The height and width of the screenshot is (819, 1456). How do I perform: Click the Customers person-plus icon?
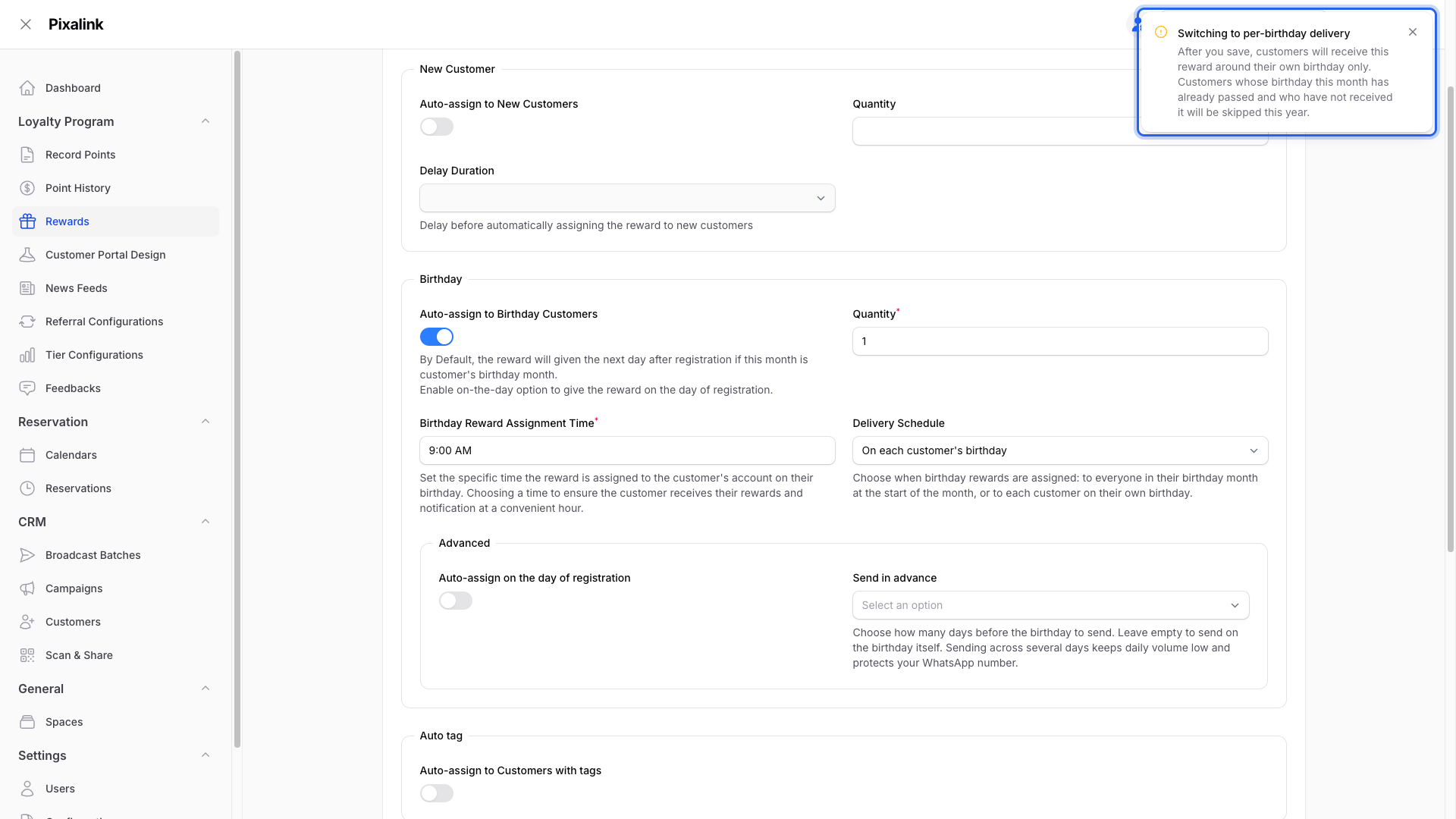27,622
